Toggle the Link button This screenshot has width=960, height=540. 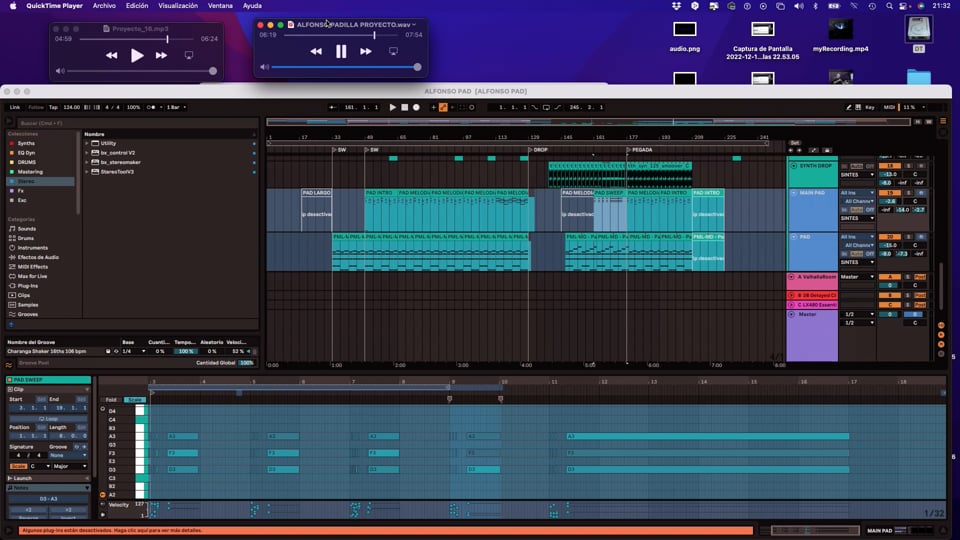(15, 107)
